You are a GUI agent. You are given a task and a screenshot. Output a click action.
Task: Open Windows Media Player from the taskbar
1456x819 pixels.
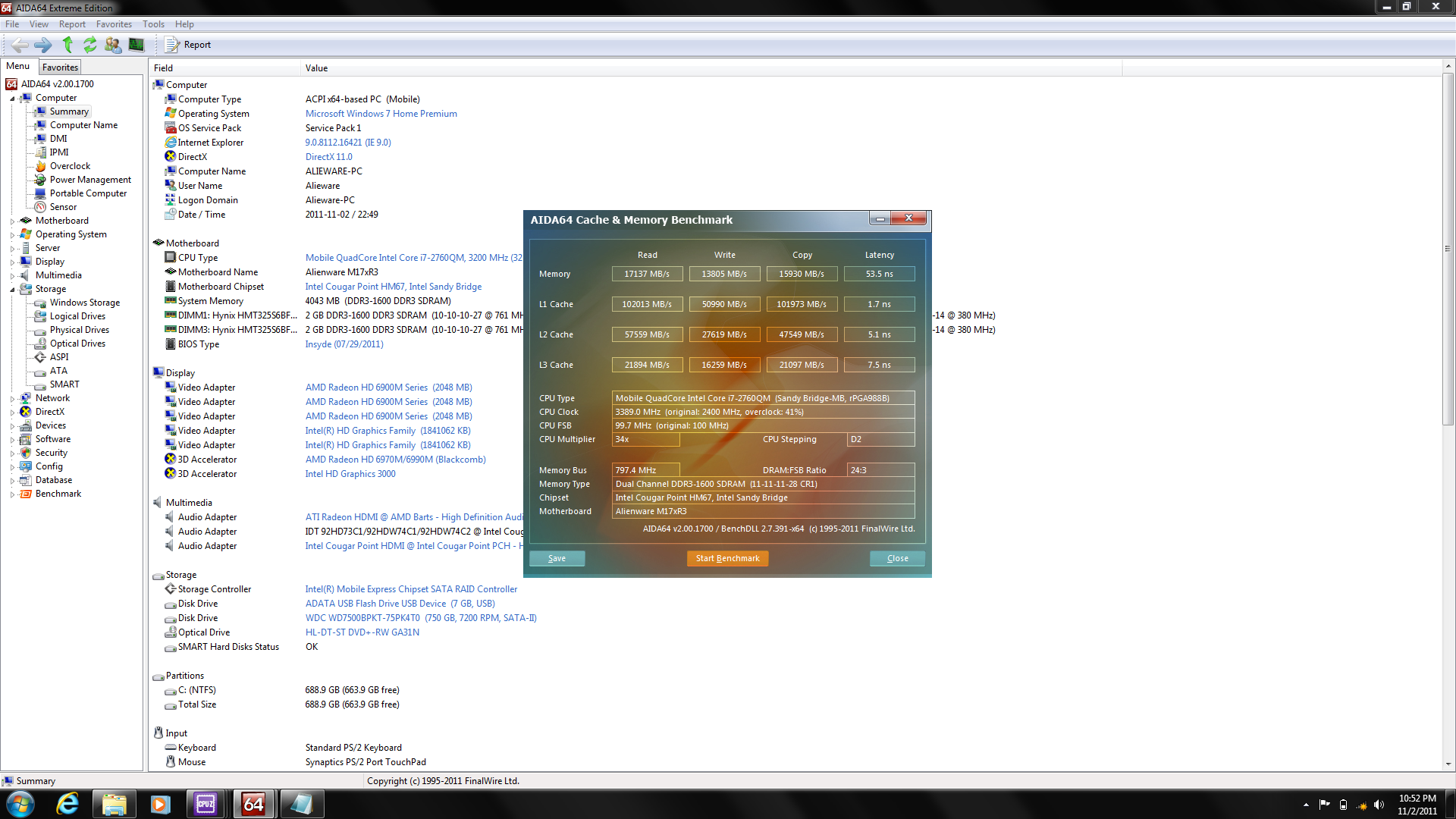pyautogui.click(x=160, y=804)
